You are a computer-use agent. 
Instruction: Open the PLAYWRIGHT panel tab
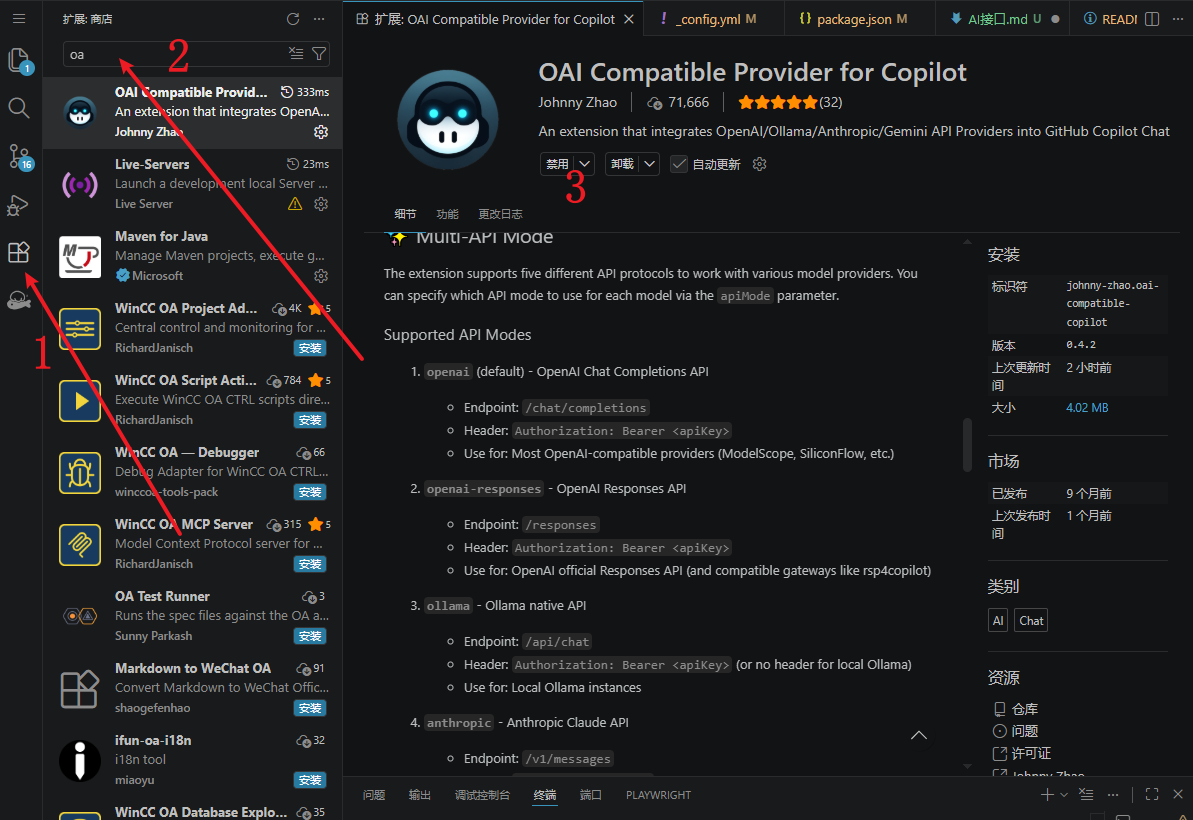[658, 794]
